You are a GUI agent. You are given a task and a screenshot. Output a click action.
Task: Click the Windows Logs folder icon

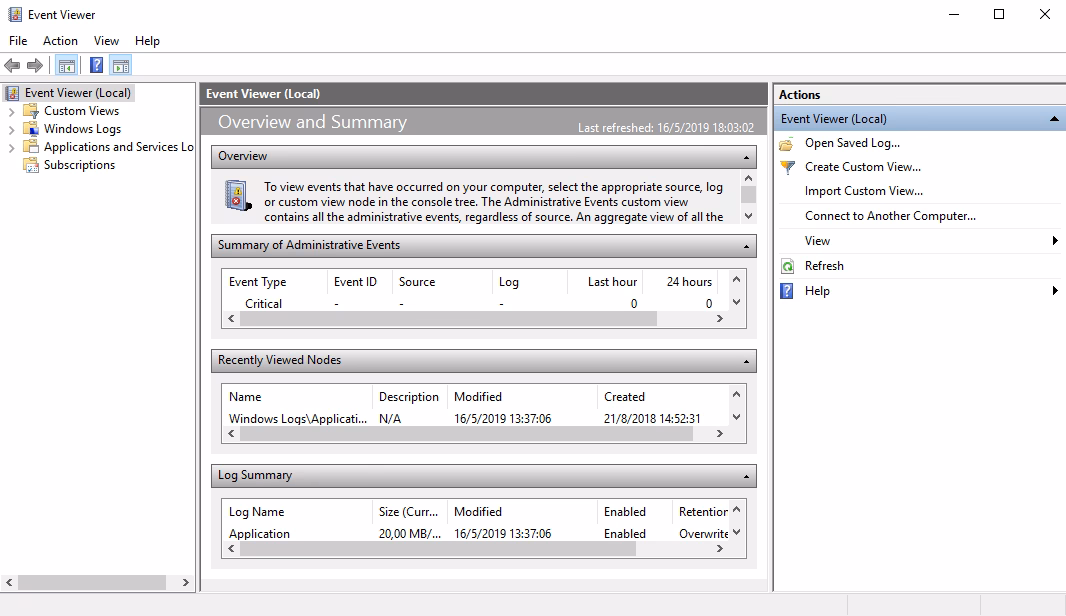(31, 129)
